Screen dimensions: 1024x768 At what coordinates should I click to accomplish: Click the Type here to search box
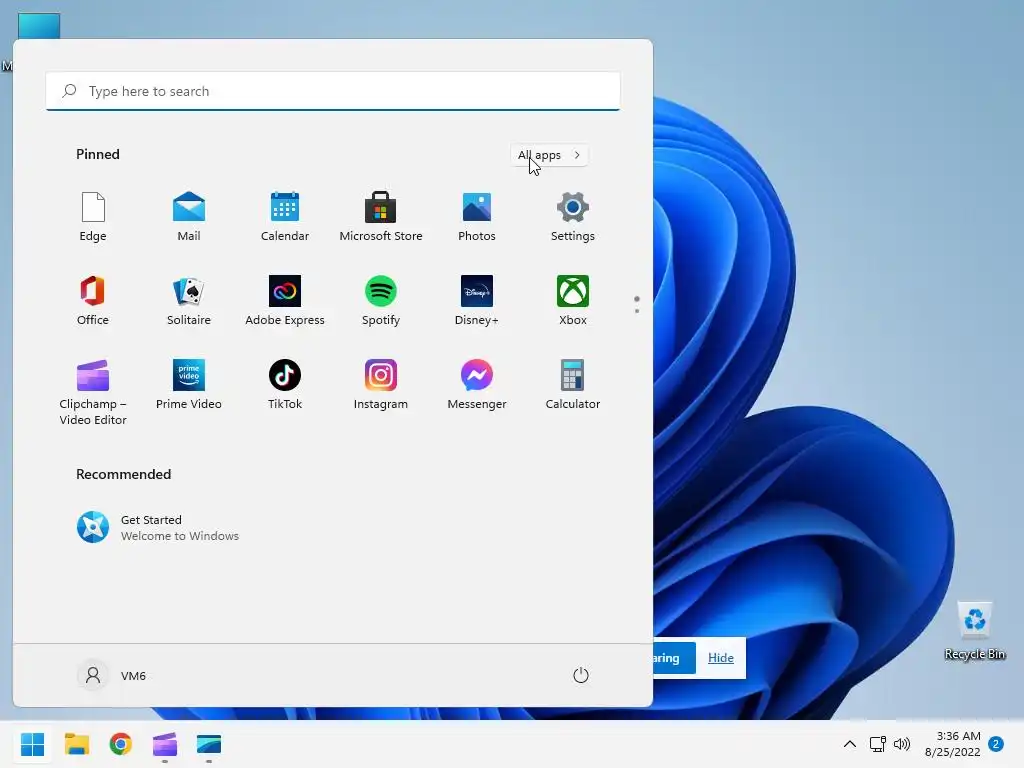(333, 91)
